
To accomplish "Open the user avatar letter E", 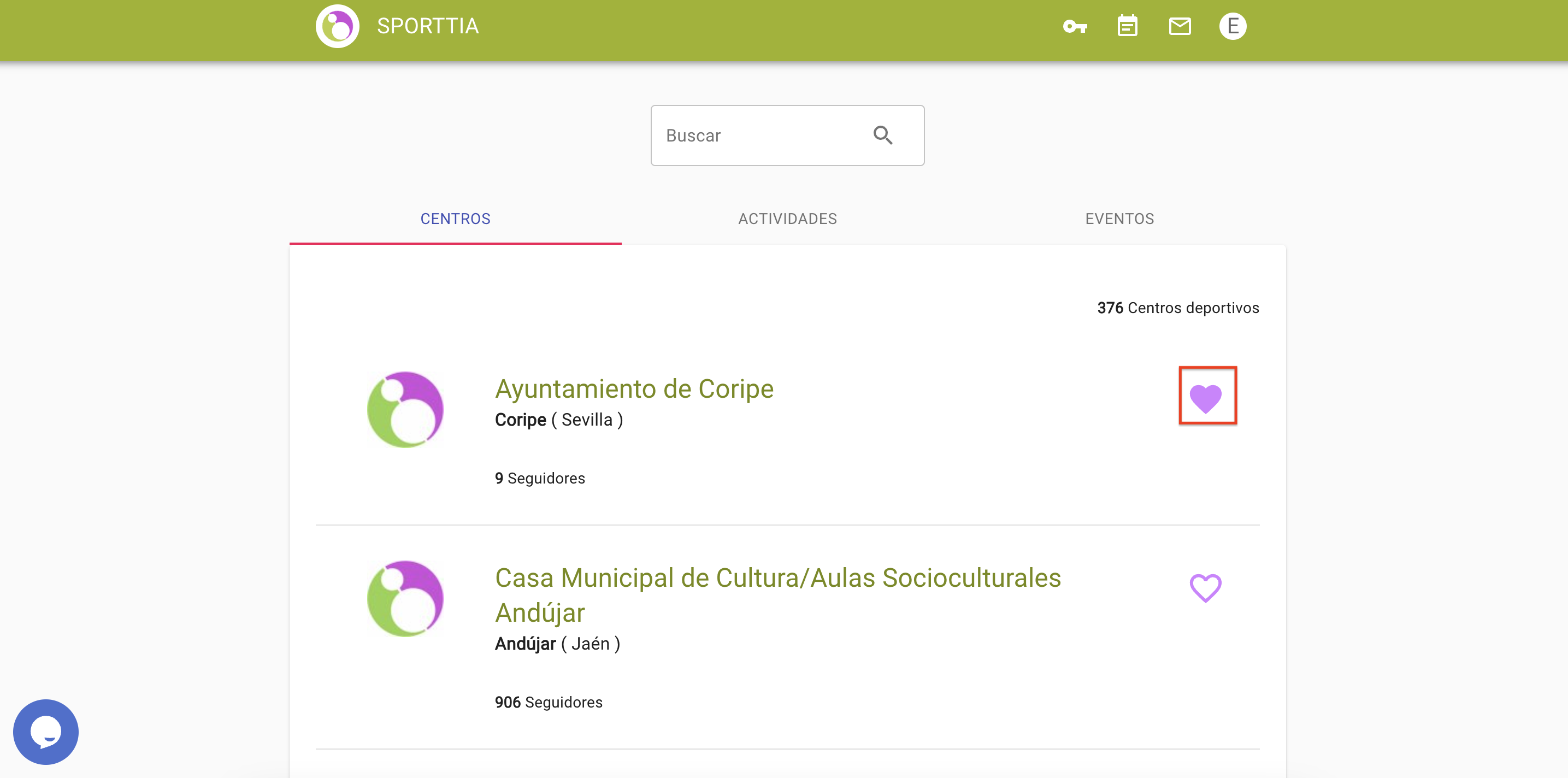I will tap(1233, 26).
